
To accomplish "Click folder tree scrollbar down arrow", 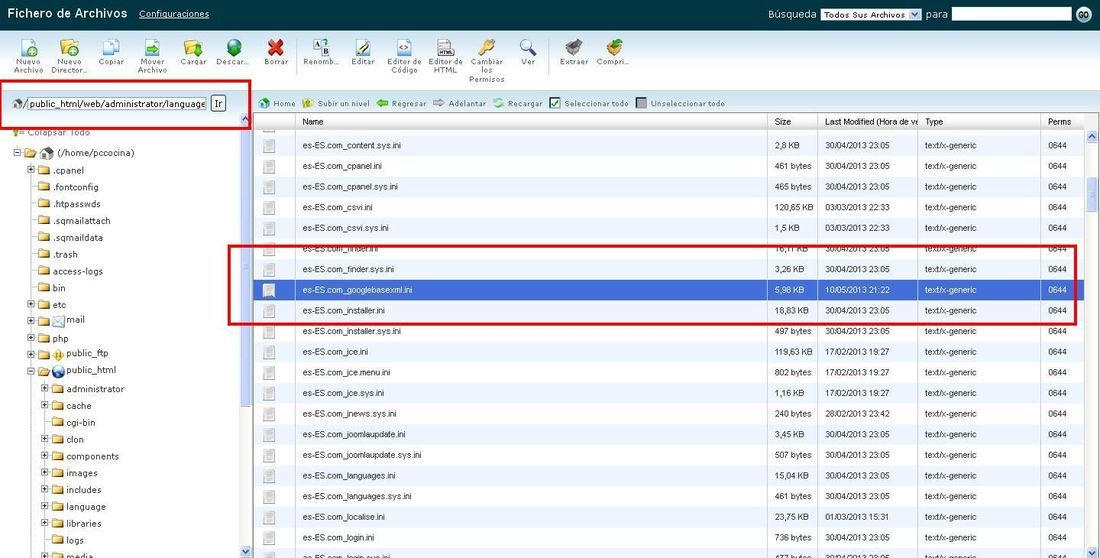I will [245, 551].
